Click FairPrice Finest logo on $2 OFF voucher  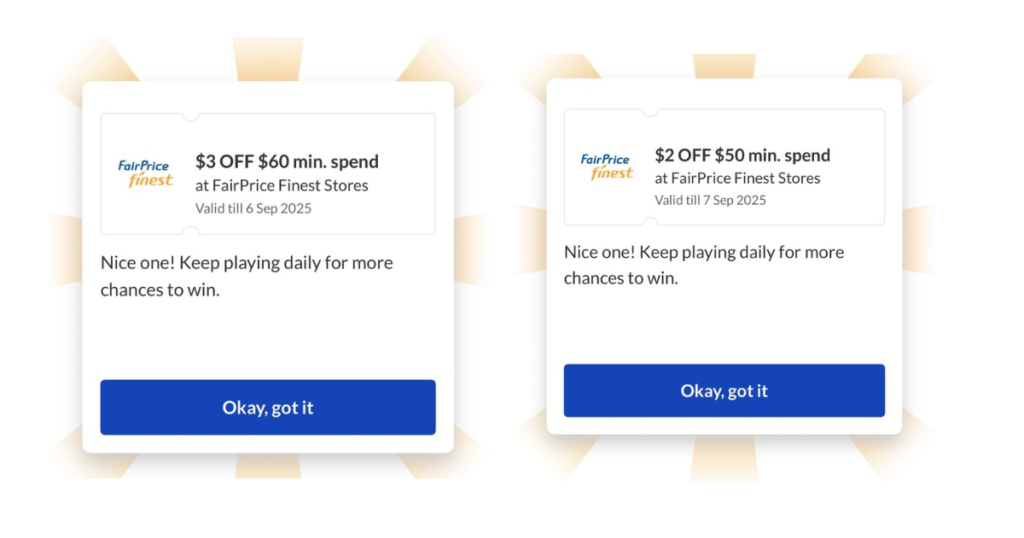click(x=606, y=166)
